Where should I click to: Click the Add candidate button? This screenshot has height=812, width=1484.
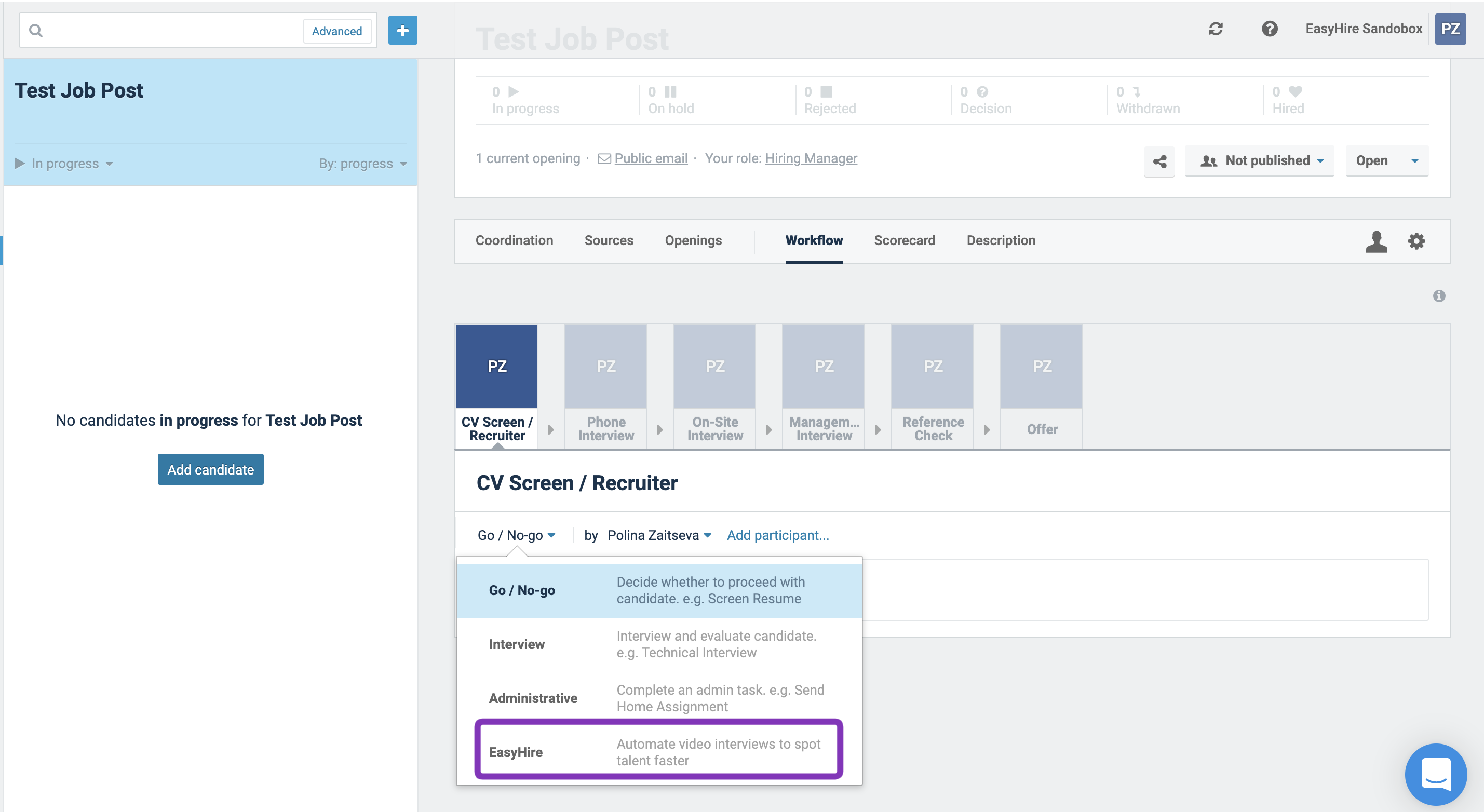[210, 469]
